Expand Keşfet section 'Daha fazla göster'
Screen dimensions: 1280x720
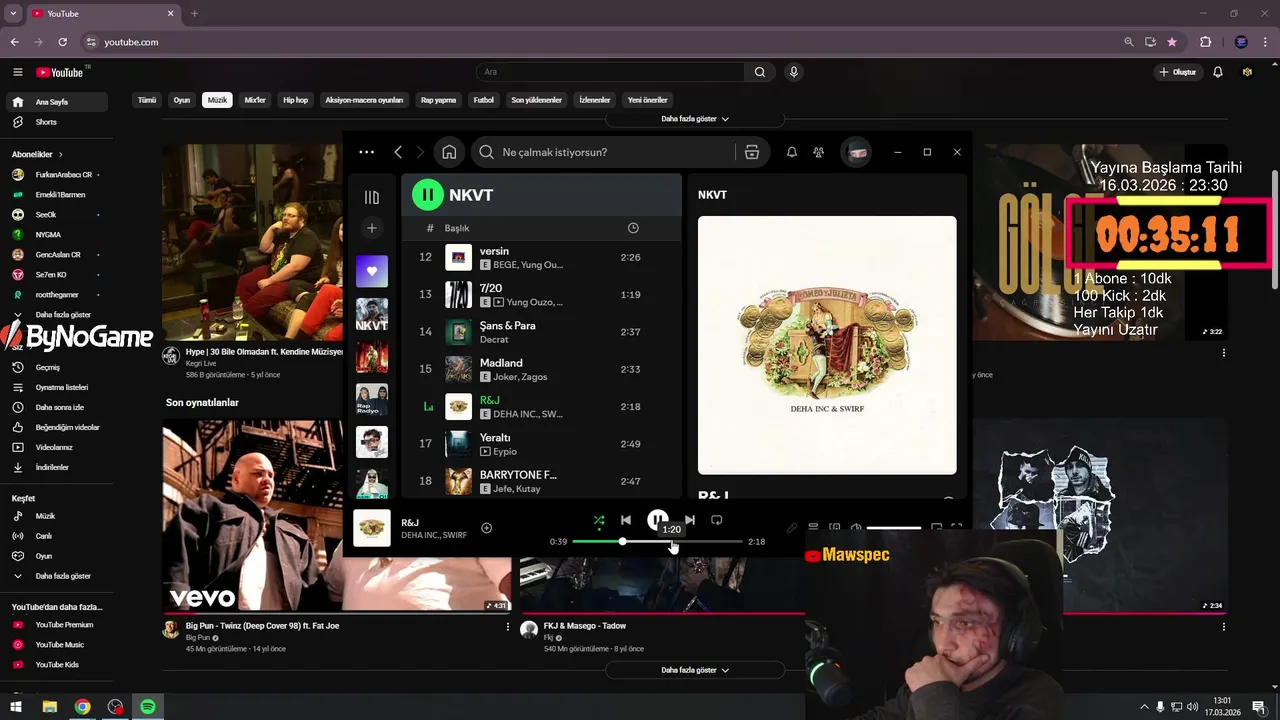57,576
